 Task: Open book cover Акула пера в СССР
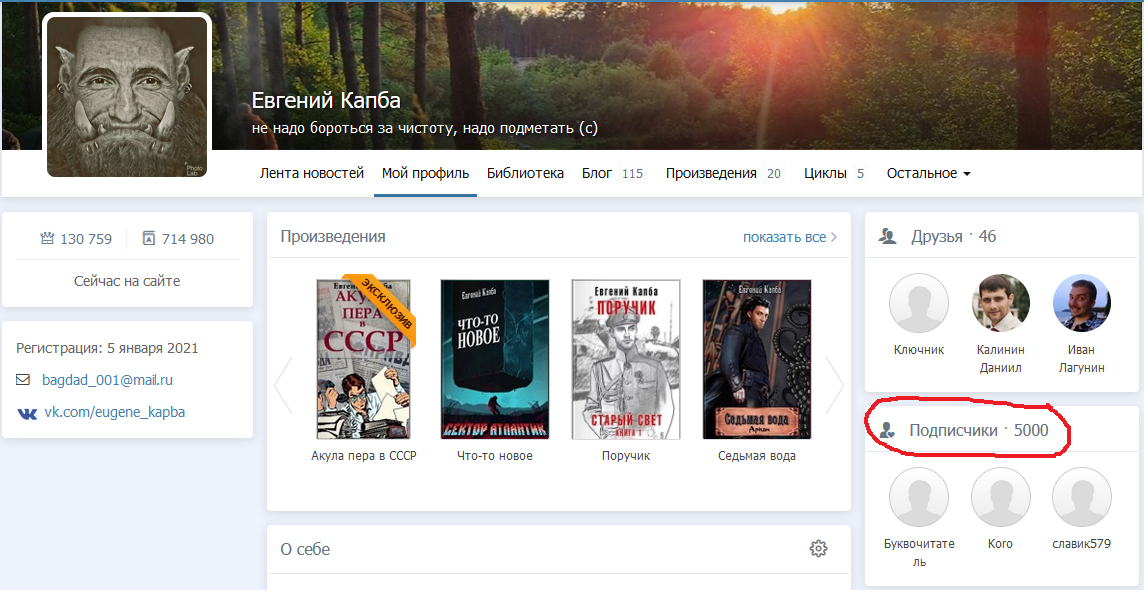[364, 359]
